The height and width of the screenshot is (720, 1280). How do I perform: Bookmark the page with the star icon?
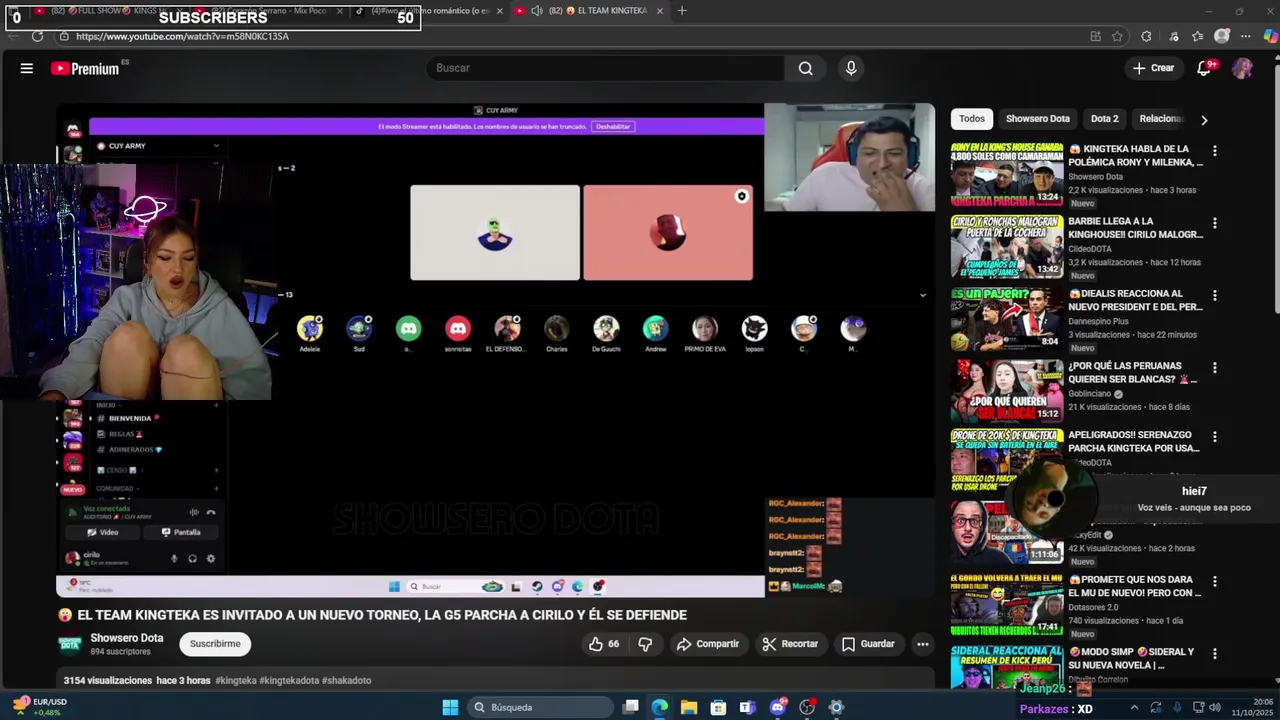tap(1117, 36)
